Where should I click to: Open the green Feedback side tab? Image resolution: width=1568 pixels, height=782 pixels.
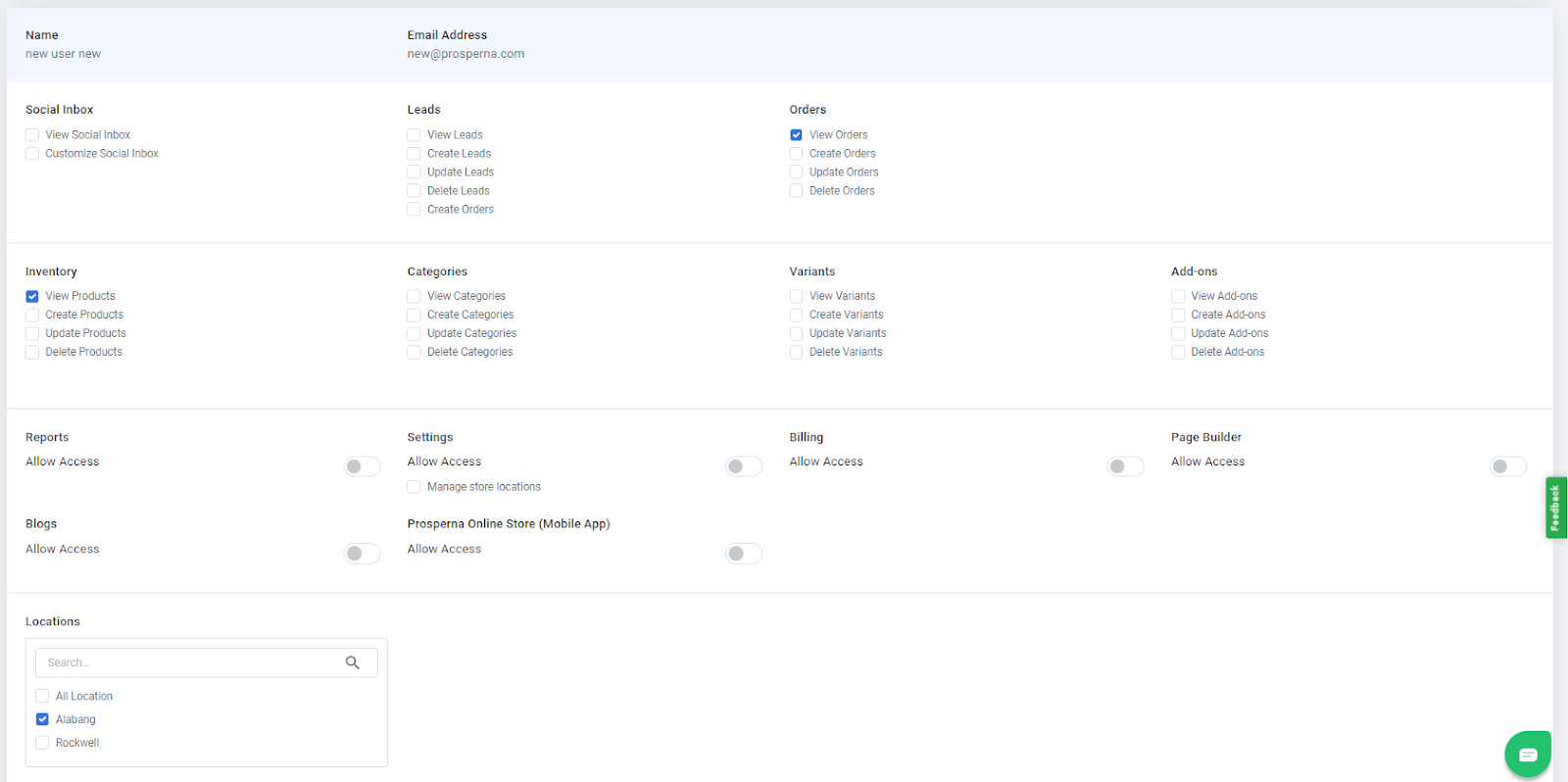[1556, 508]
